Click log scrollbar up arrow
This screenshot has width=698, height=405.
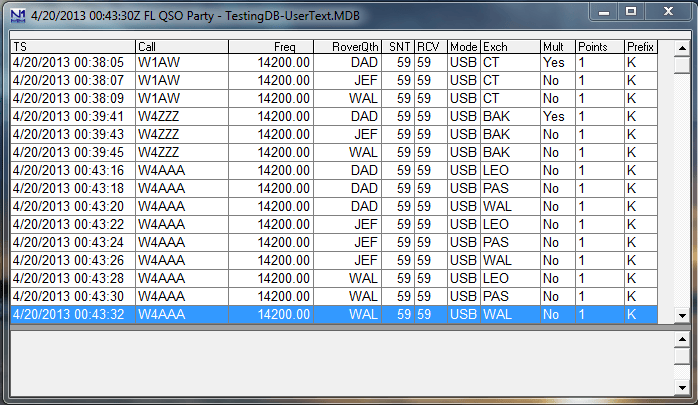tap(682, 48)
